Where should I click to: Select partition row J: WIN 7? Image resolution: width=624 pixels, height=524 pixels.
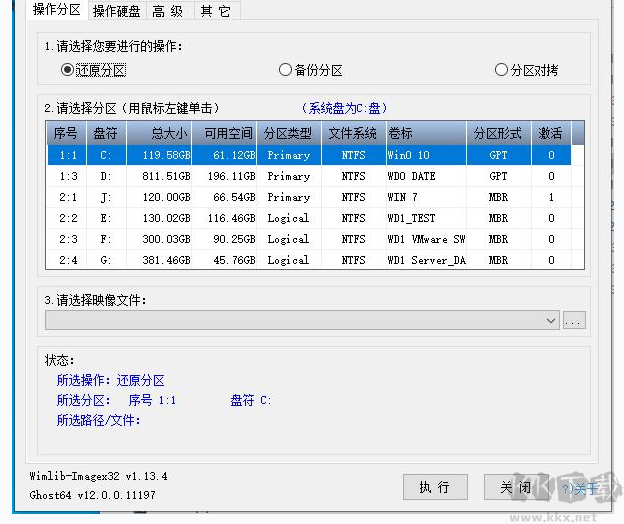(x=309, y=197)
